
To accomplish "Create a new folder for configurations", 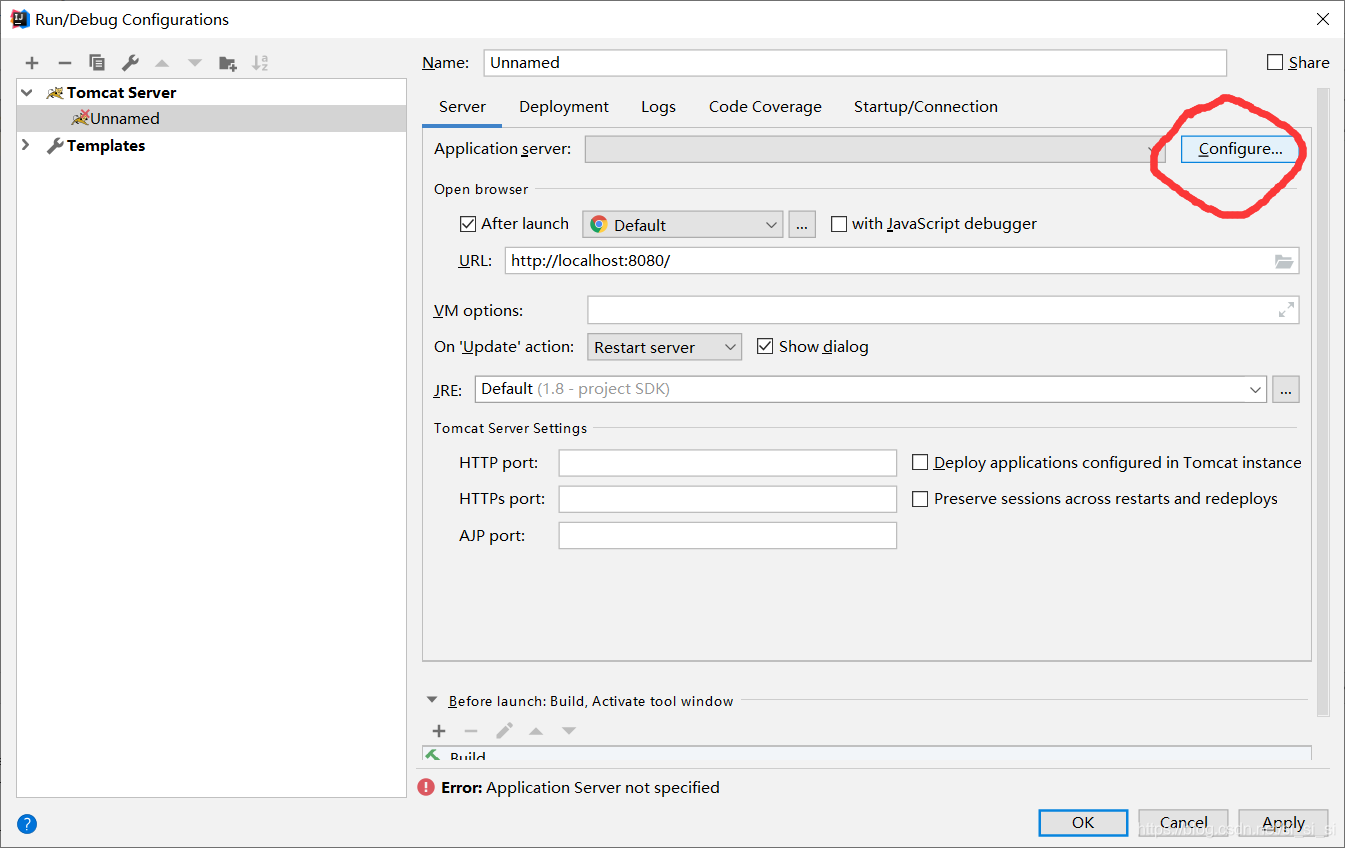I will pyautogui.click(x=228, y=63).
